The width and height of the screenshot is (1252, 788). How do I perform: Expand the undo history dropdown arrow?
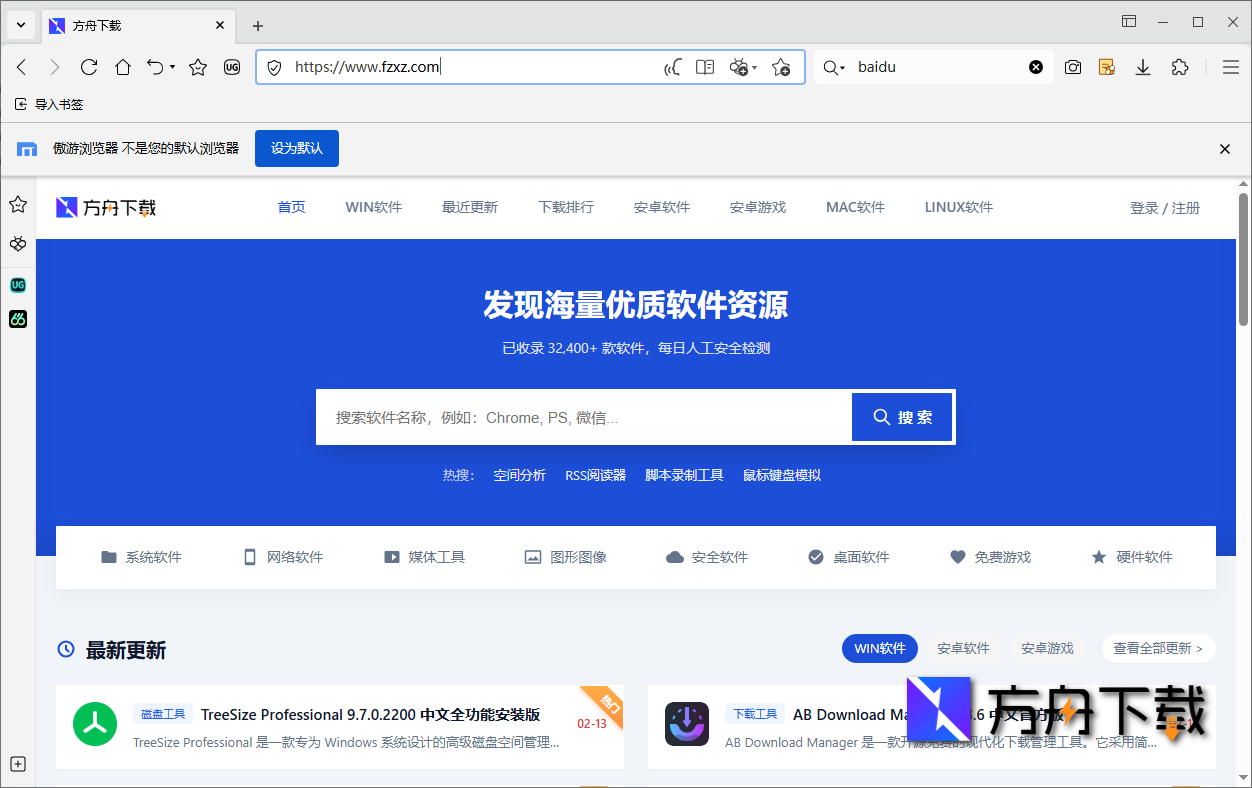tap(173, 67)
